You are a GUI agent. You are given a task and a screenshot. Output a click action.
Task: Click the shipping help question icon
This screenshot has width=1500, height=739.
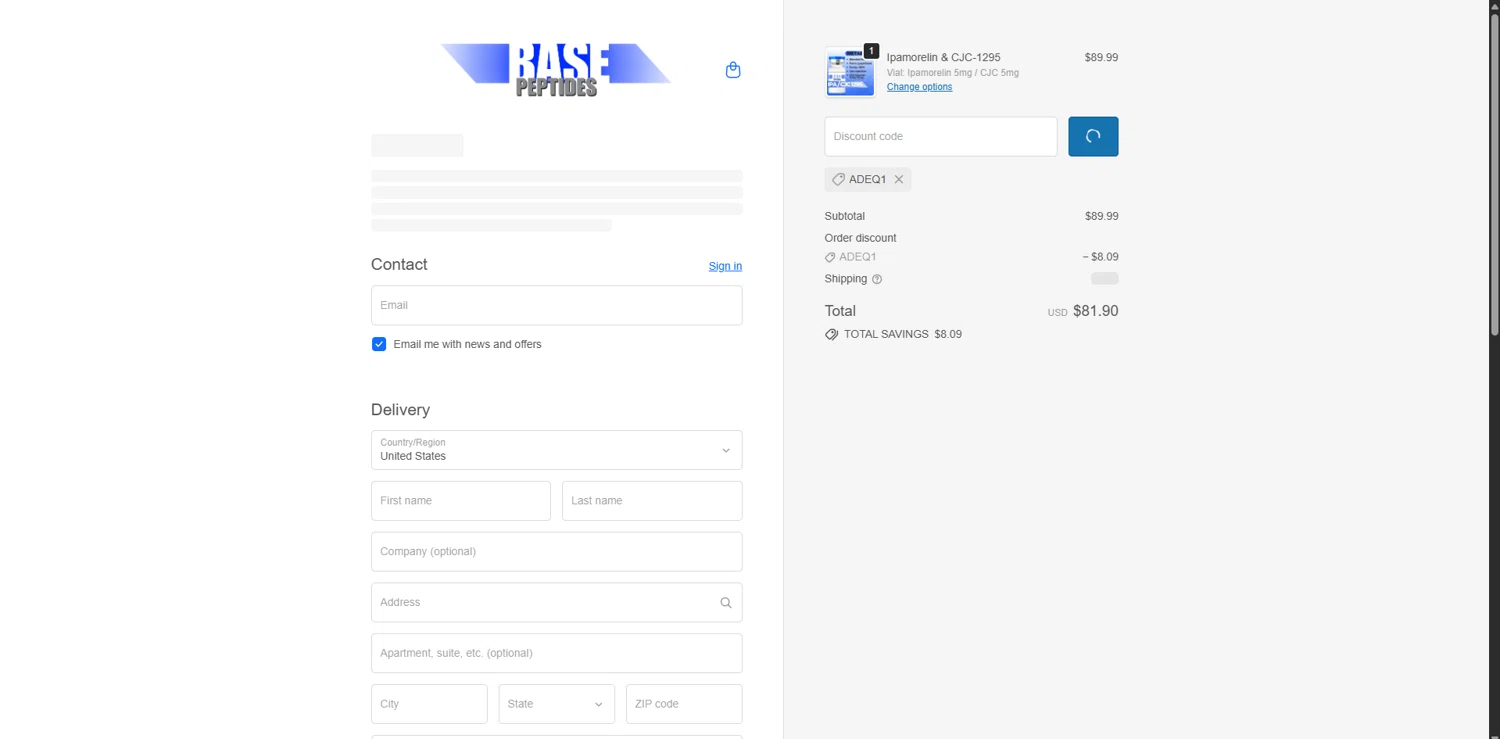click(877, 279)
